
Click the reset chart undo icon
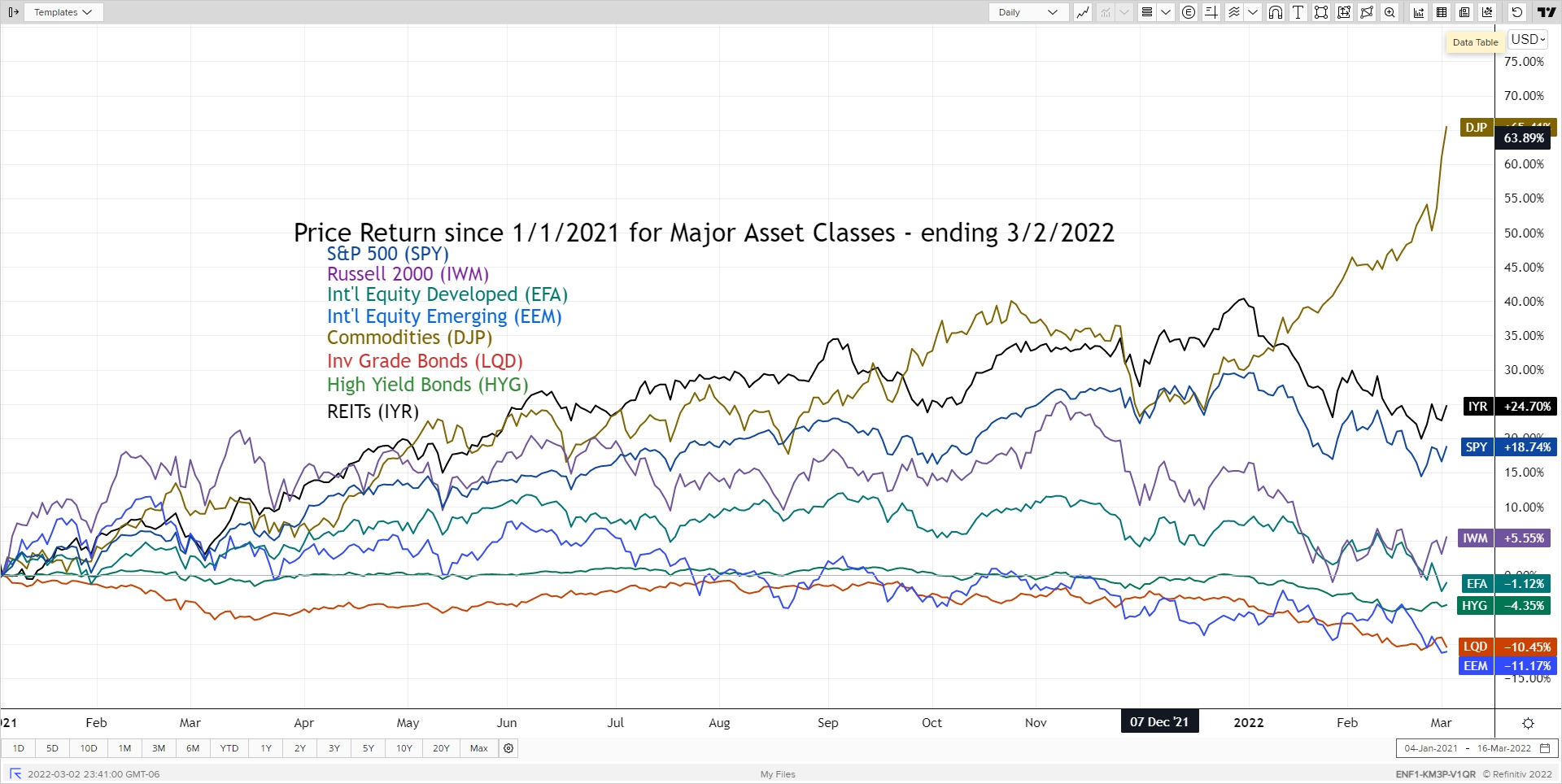1516,12
